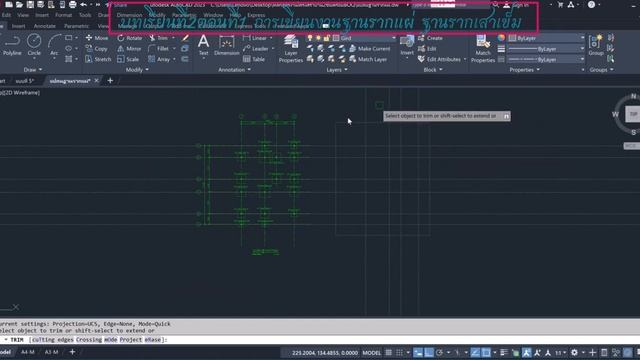Click the Create block button
This screenshot has width=640, height=360.
(430, 38)
